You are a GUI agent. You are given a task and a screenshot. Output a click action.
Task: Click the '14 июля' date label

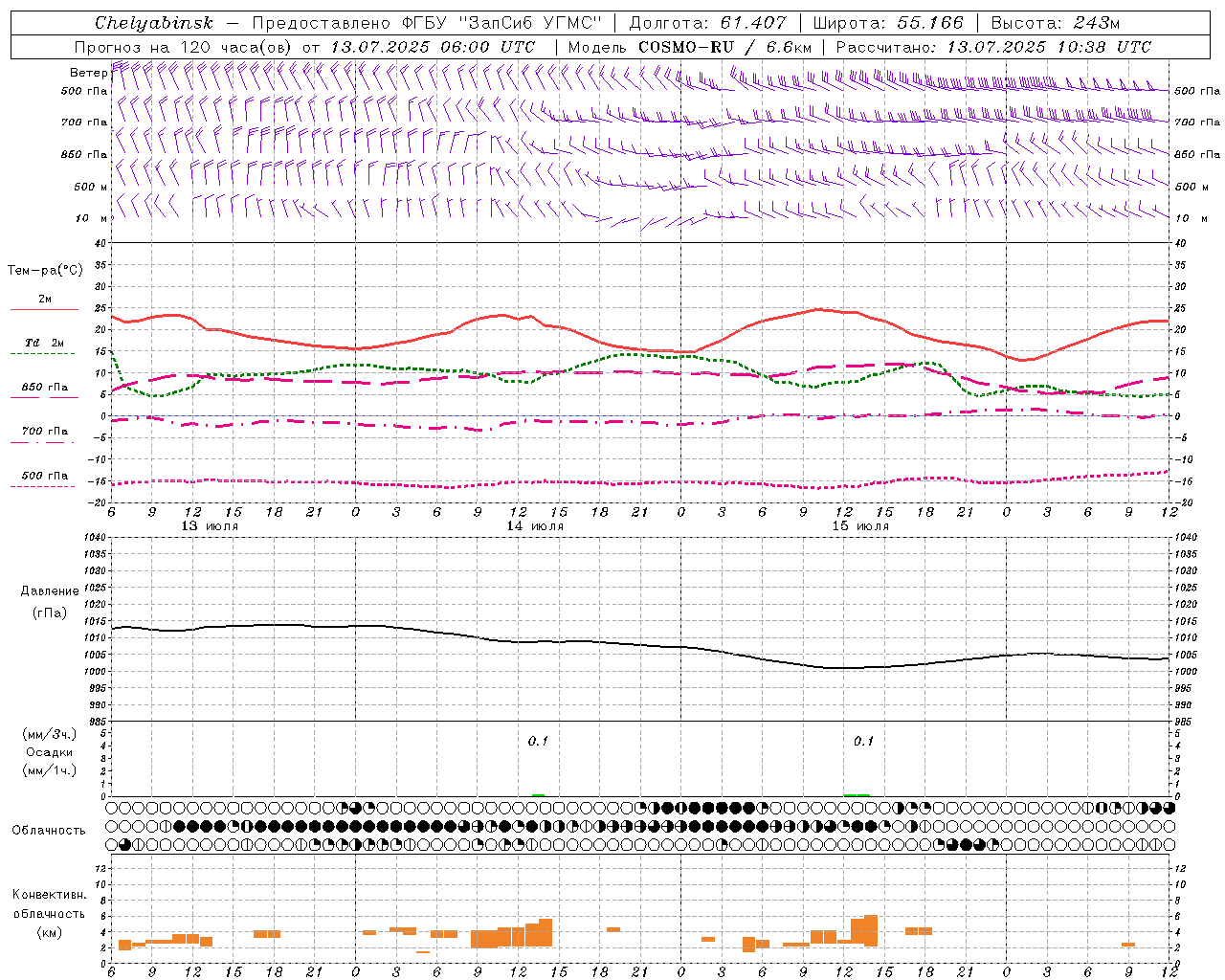[x=535, y=526]
